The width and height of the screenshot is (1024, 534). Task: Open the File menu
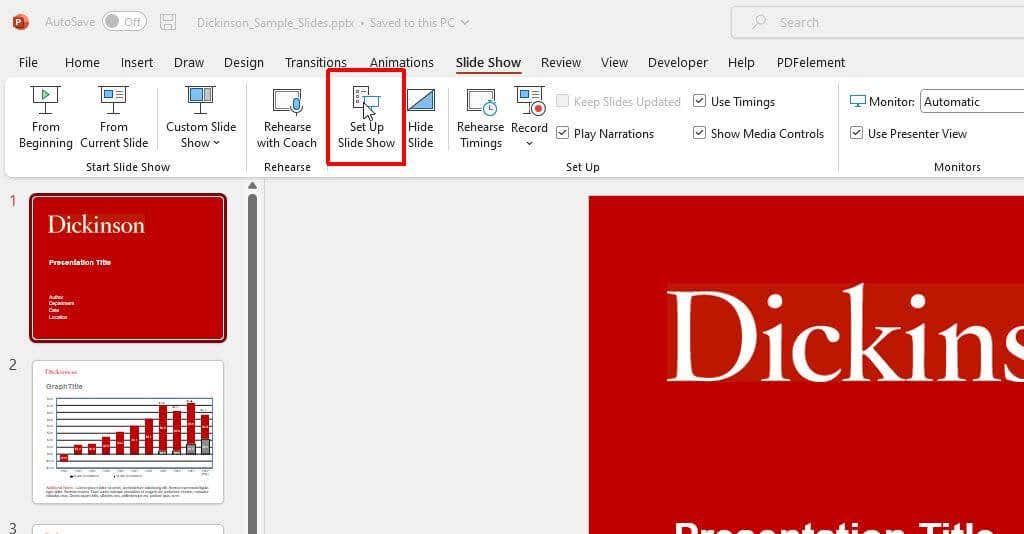click(28, 62)
